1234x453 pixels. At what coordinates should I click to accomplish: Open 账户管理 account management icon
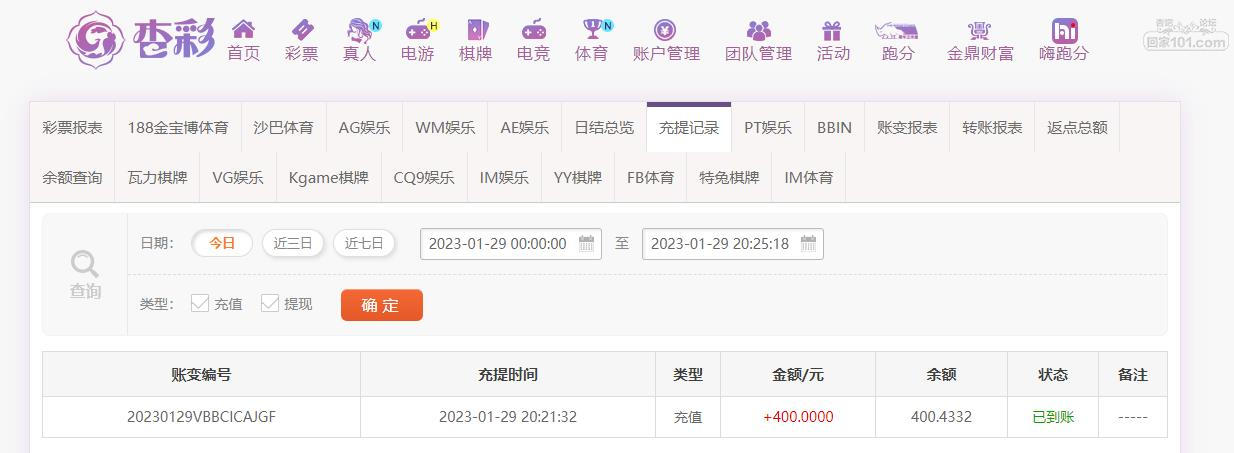click(665, 30)
